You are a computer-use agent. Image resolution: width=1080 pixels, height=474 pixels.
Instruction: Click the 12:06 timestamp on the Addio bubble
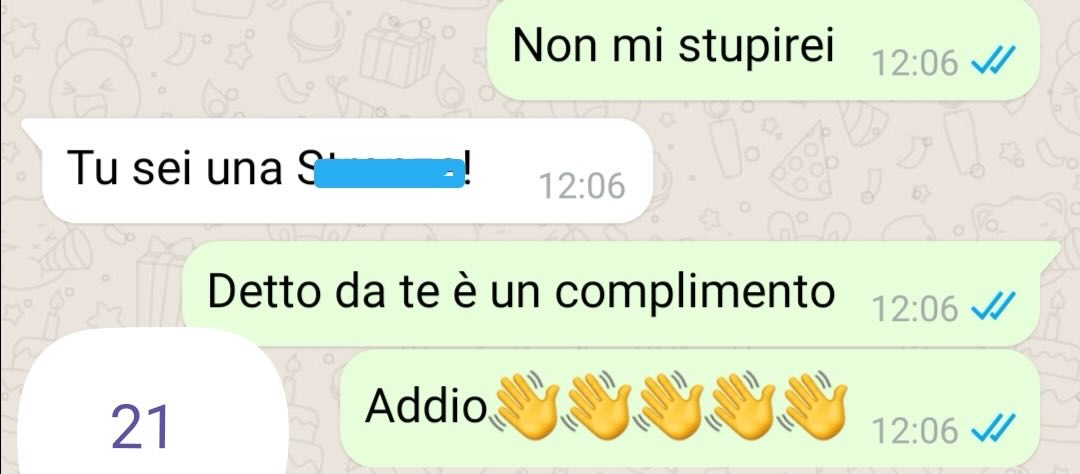pyautogui.click(x=915, y=431)
